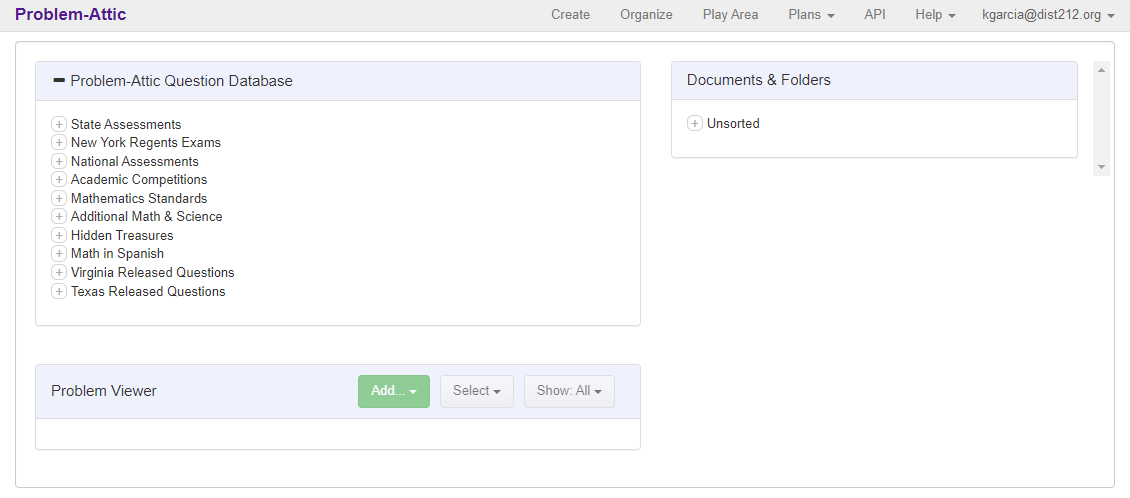Select the National Assessments label
The image size is (1130, 498).
pyautogui.click(x=135, y=161)
